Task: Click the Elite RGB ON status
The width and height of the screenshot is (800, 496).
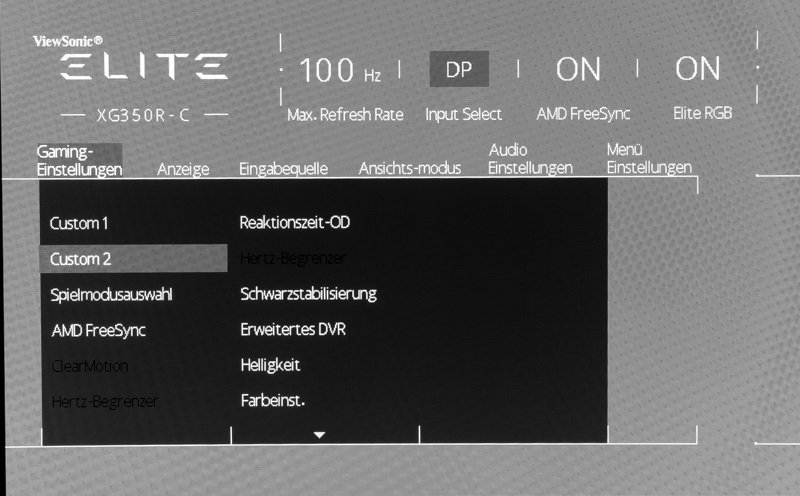Action: tap(697, 68)
